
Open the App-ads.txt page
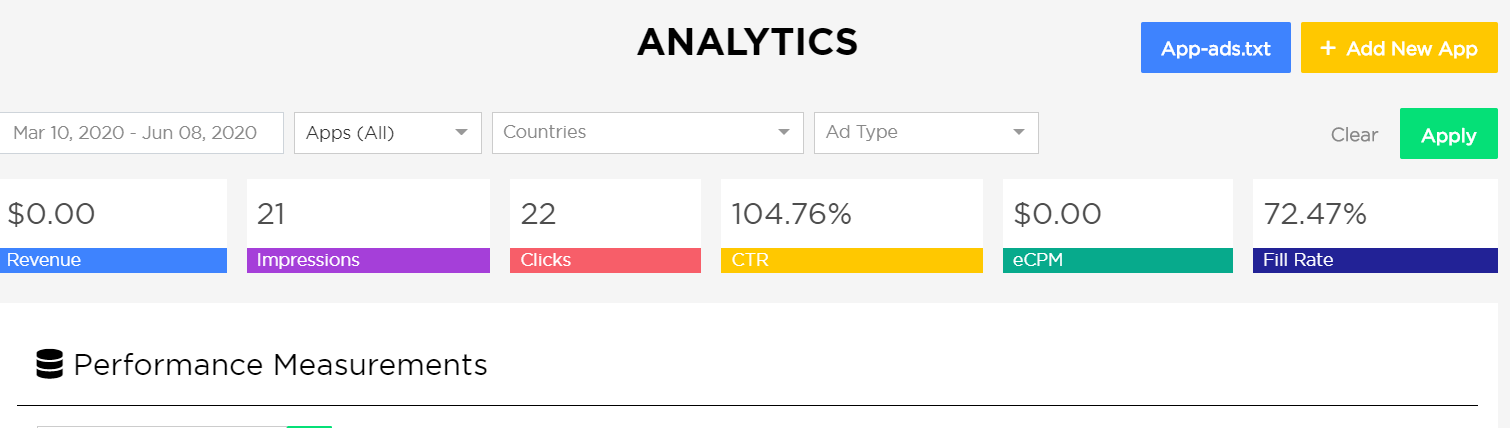tap(1215, 48)
